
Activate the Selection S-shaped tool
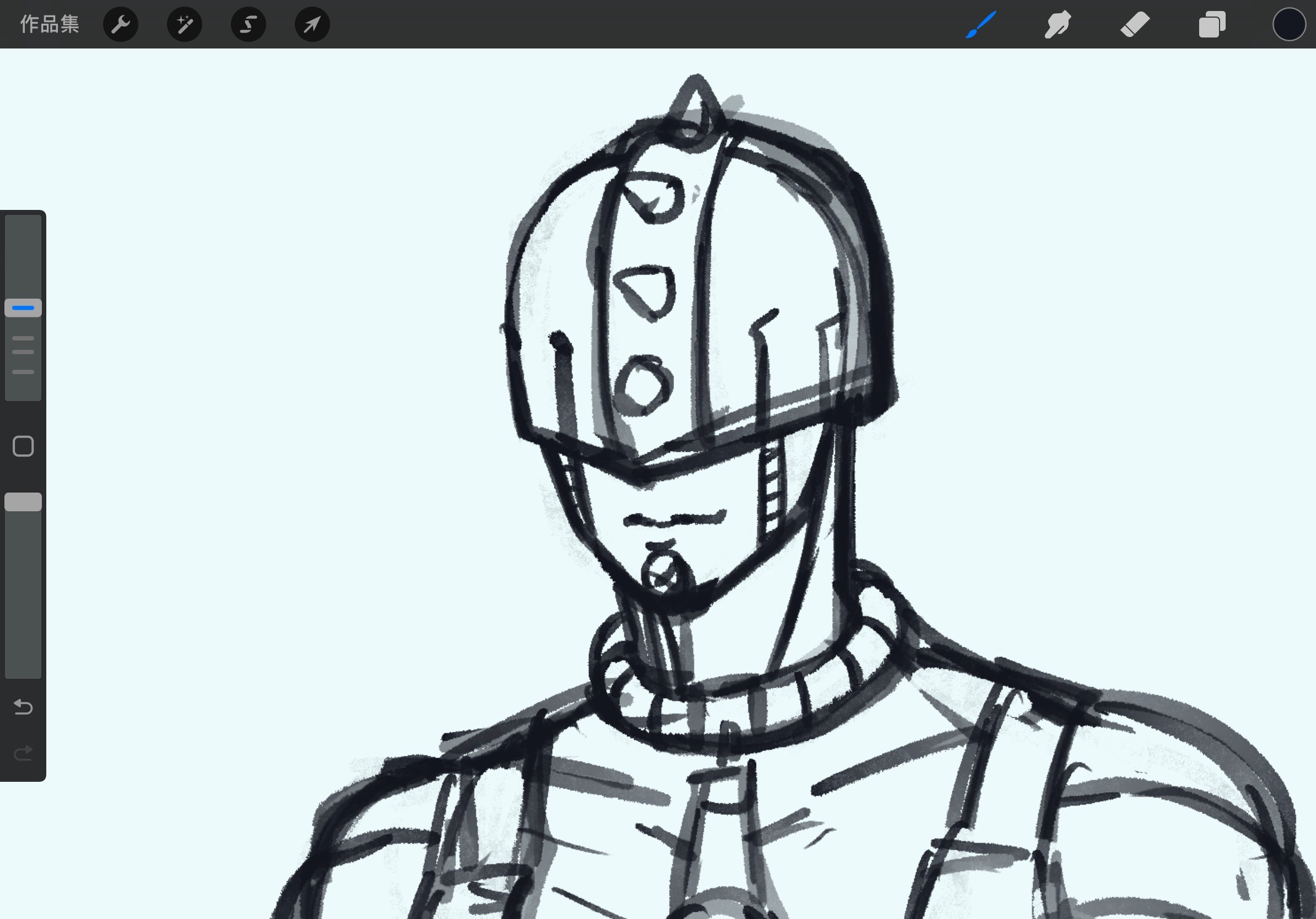[x=248, y=24]
